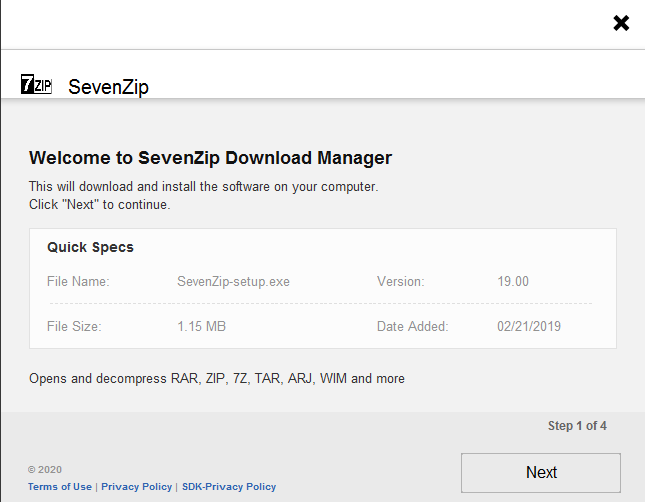
Task: Click the 'This will download and install' line
Action: coord(203,186)
